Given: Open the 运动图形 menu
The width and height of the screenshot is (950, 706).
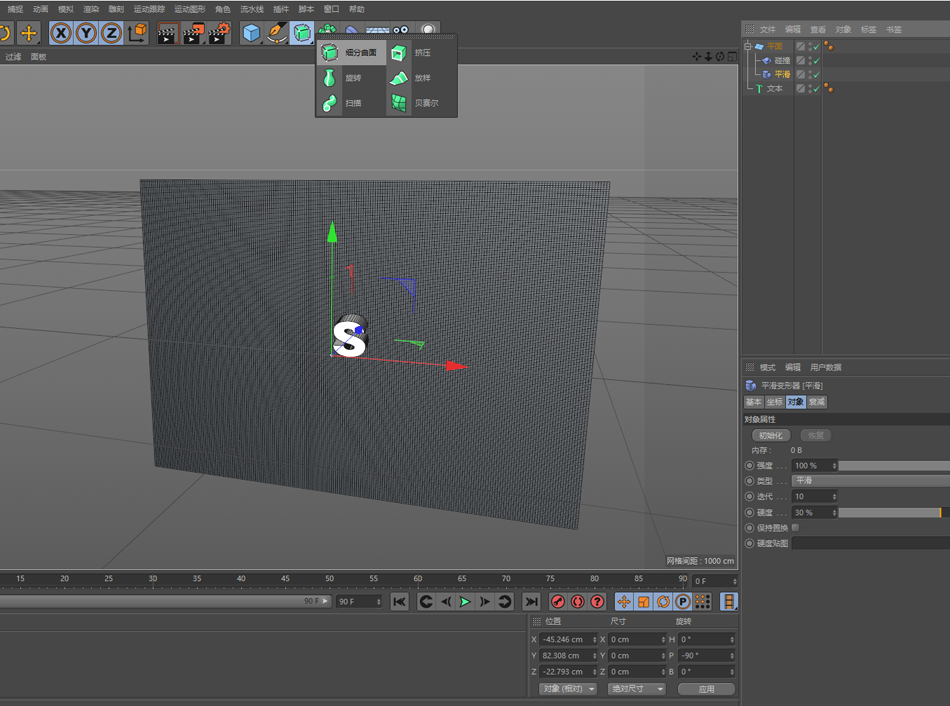Looking at the screenshot, I should [x=190, y=9].
